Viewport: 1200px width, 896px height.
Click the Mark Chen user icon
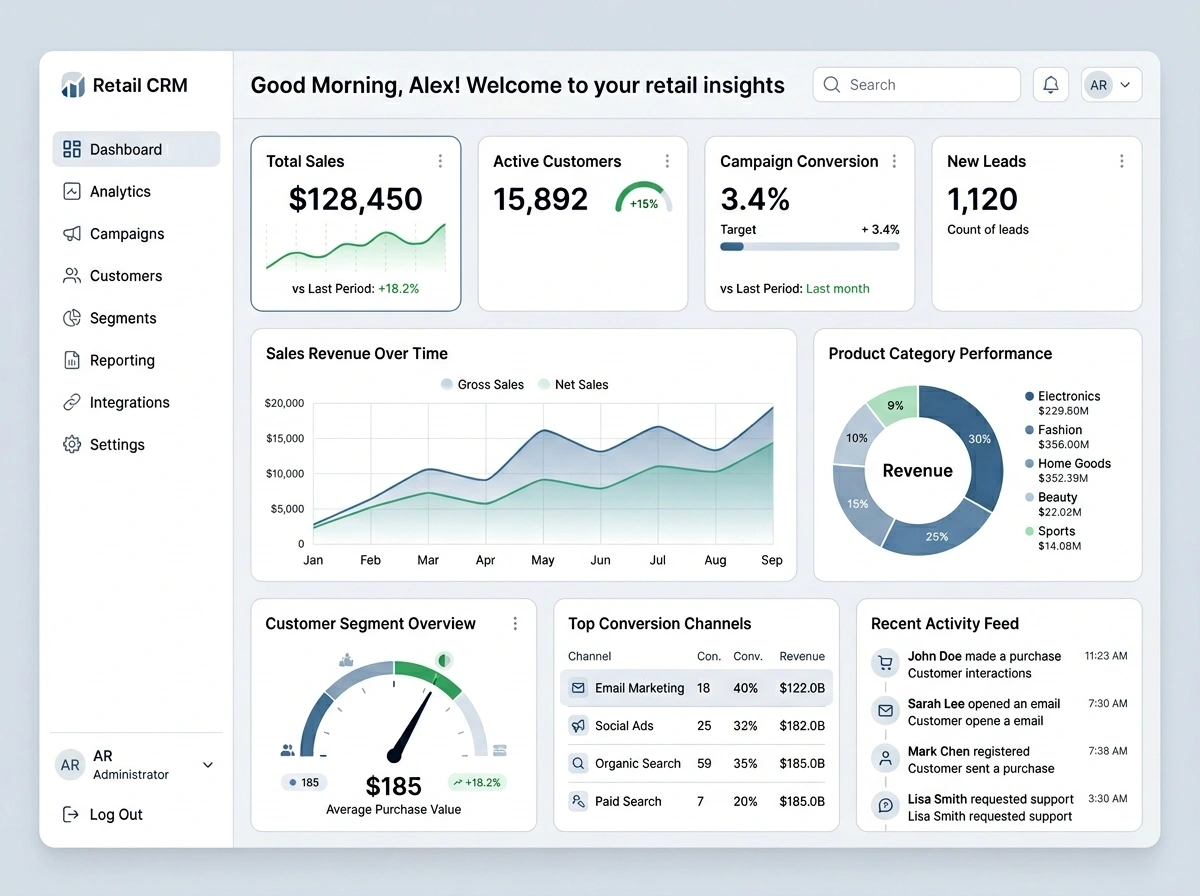point(885,758)
